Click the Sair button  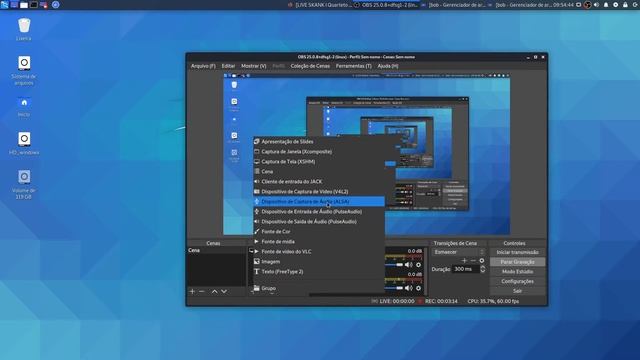(518, 291)
